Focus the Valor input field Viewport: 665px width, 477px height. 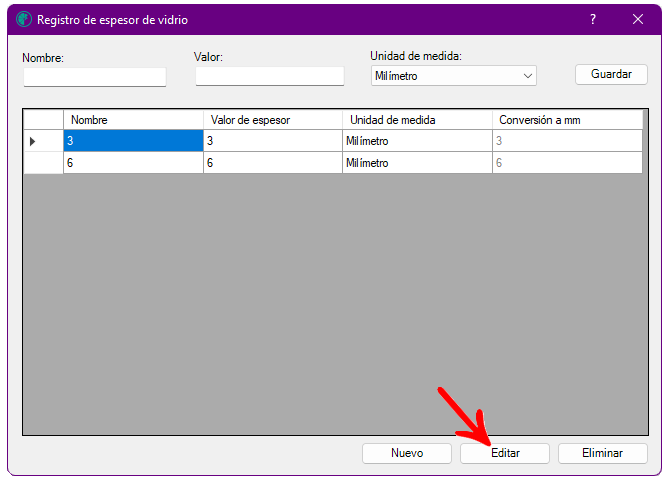click(270, 76)
